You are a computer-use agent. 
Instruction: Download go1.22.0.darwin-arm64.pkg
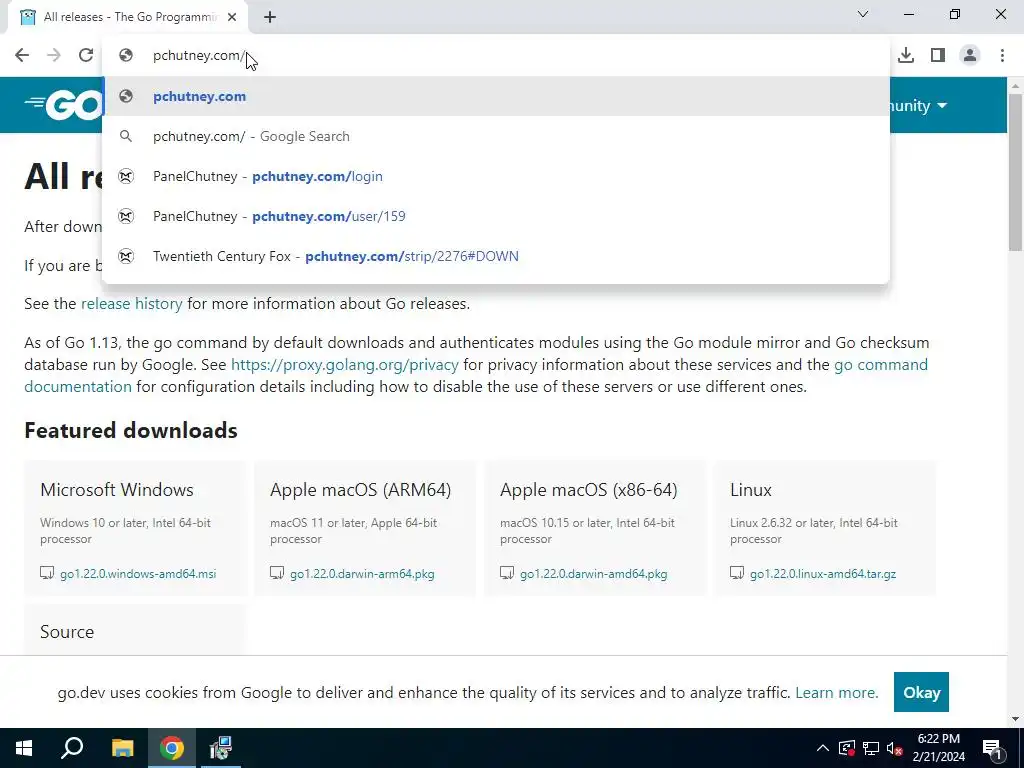(x=362, y=574)
